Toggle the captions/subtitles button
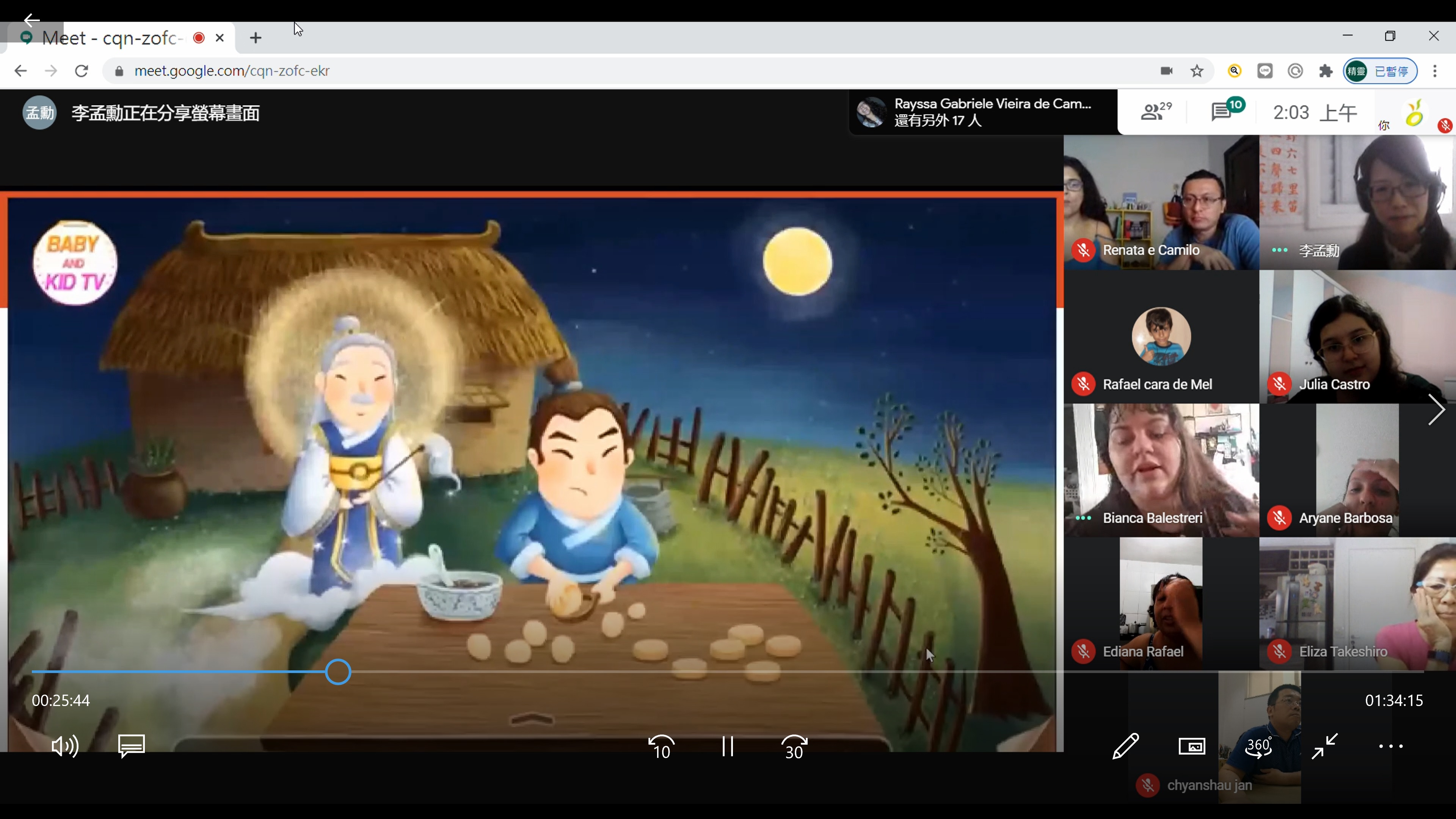This screenshot has width=1456, height=819. click(x=131, y=747)
